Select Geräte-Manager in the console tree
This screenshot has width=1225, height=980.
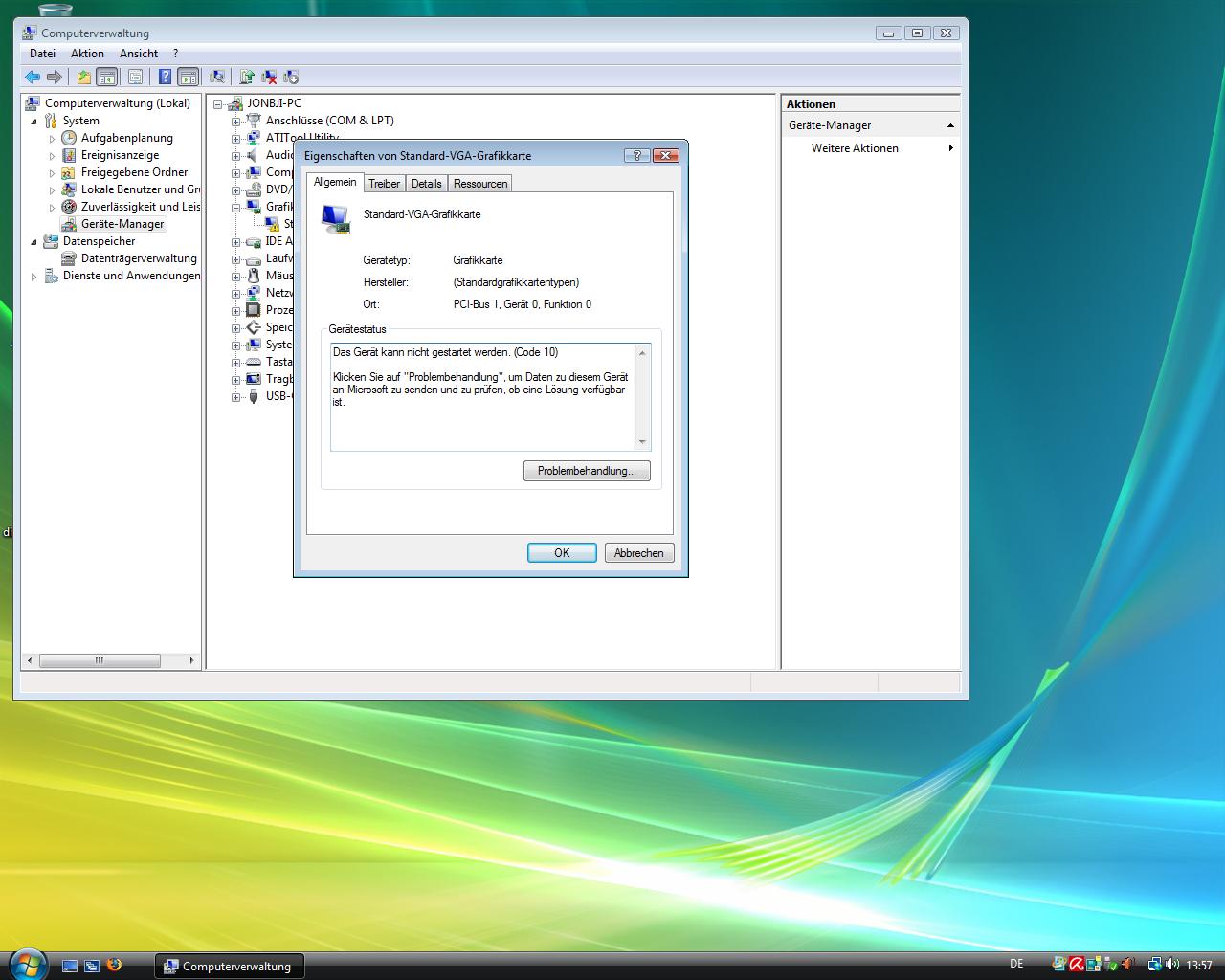(122, 224)
